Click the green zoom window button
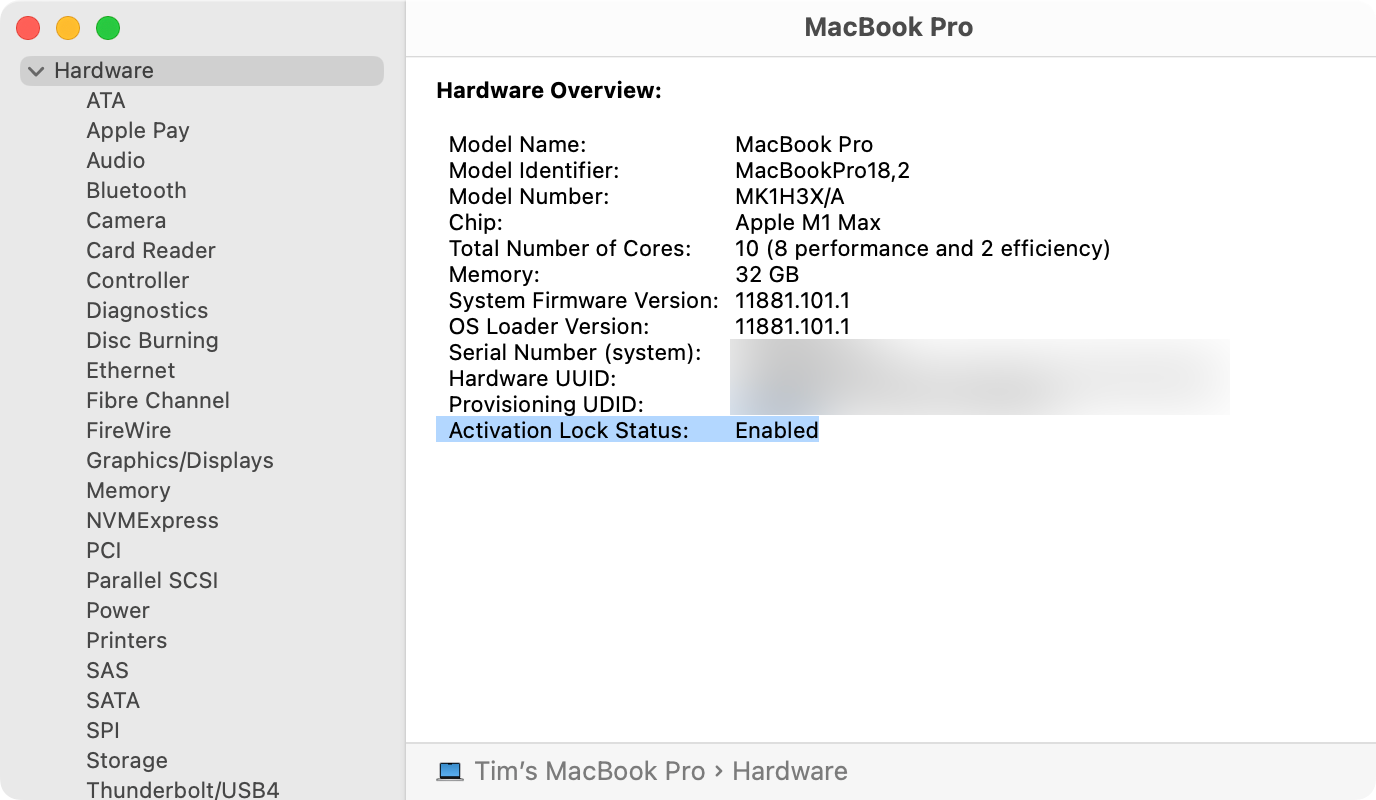The width and height of the screenshot is (1376, 800). pyautogui.click(x=108, y=28)
